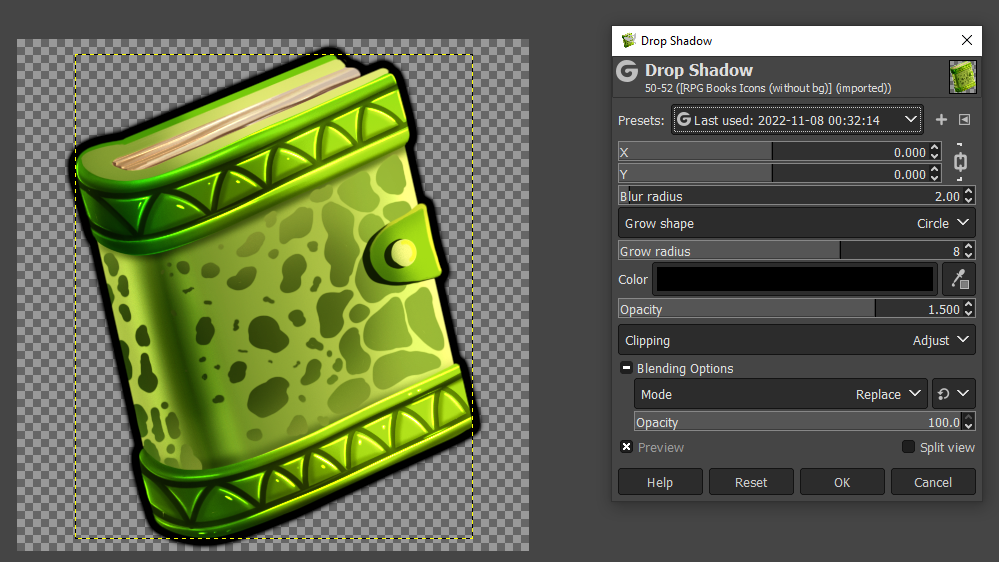Click the Reset button

pos(751,482)
